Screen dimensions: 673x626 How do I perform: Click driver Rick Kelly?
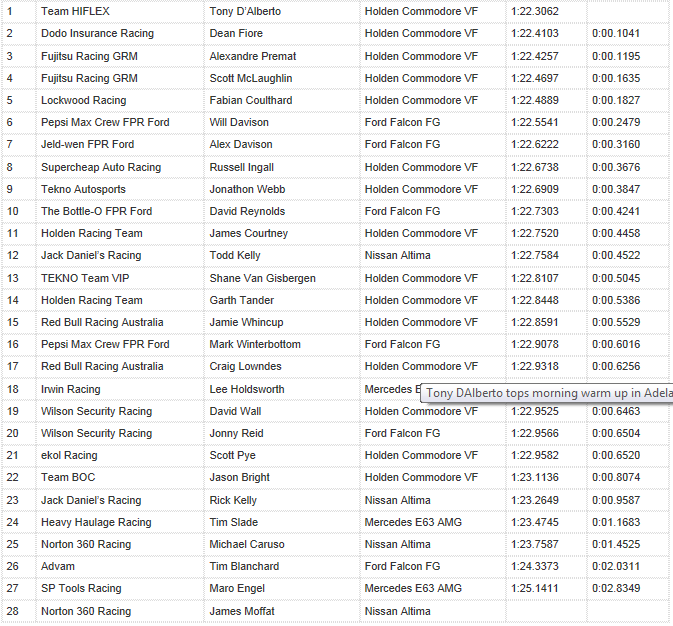pos(233,501)
